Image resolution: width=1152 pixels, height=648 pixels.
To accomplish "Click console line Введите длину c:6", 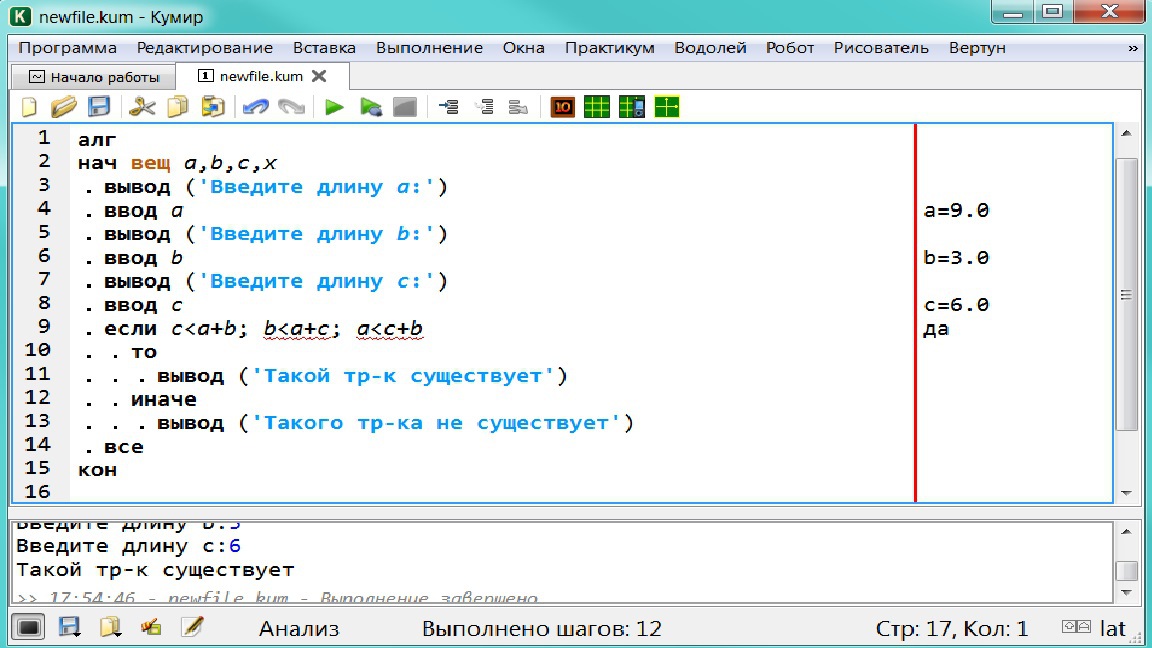I will tap(128, 546).
